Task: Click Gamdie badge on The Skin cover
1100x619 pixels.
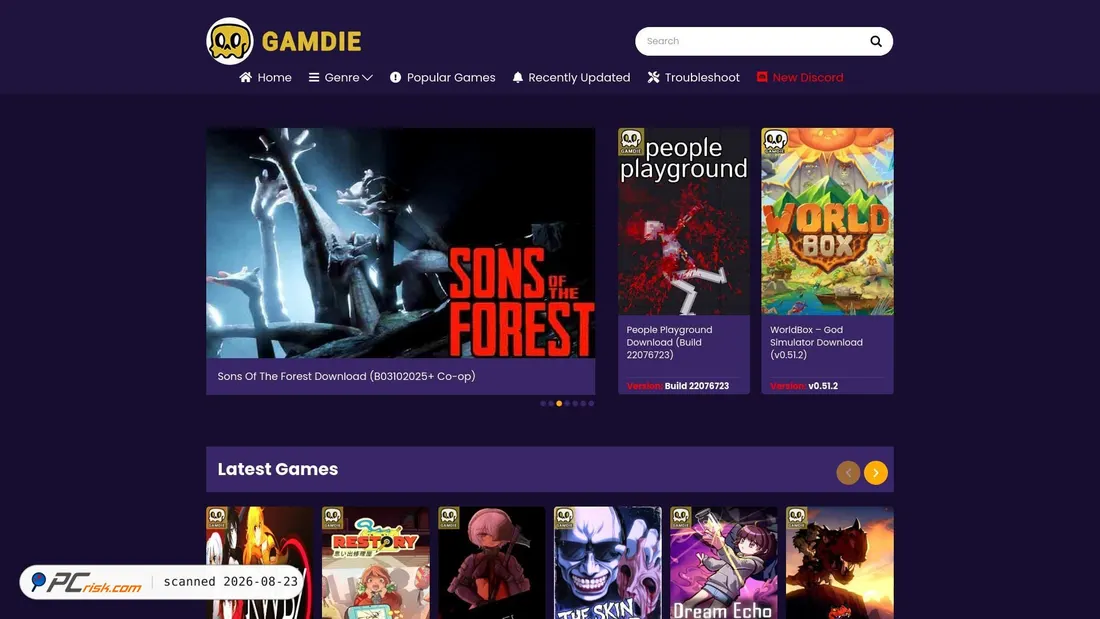Action: [565, 518]
